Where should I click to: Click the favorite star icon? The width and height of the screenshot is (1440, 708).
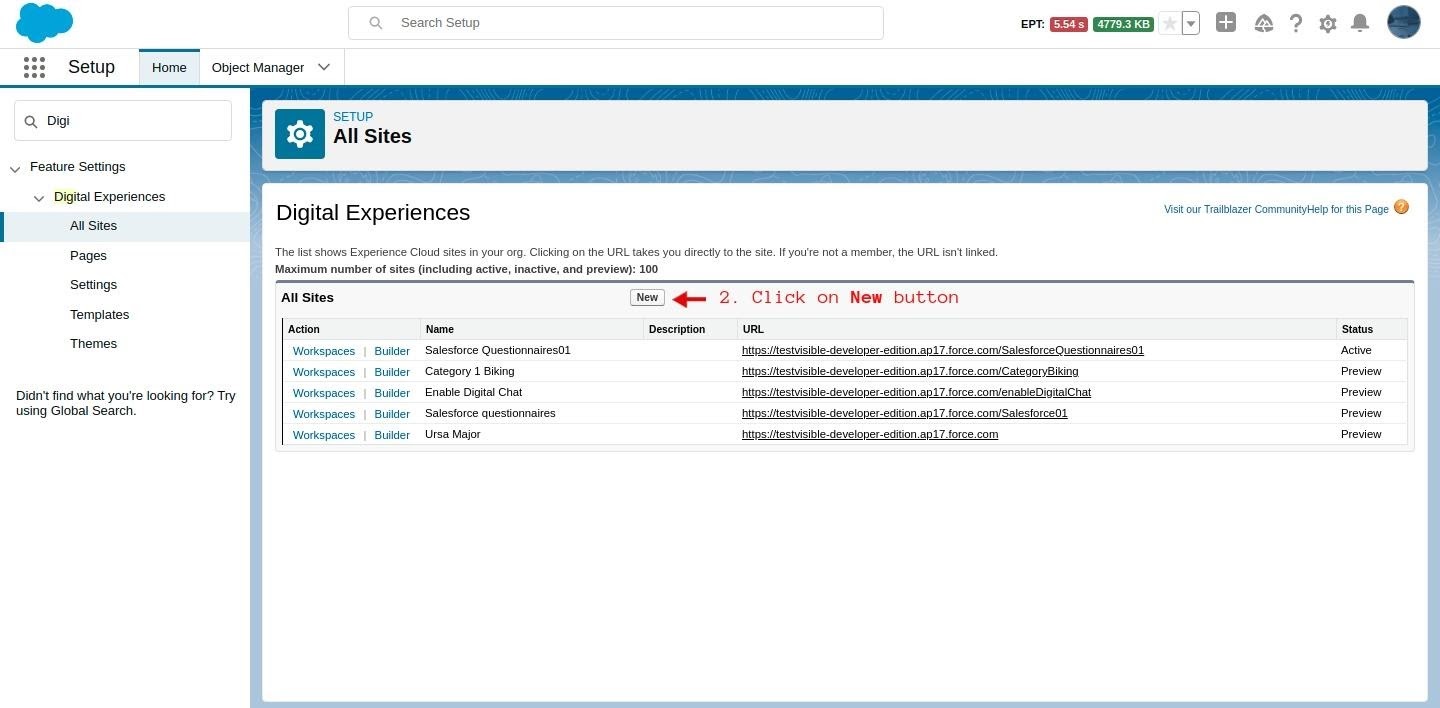click(x=1169, y=23)
